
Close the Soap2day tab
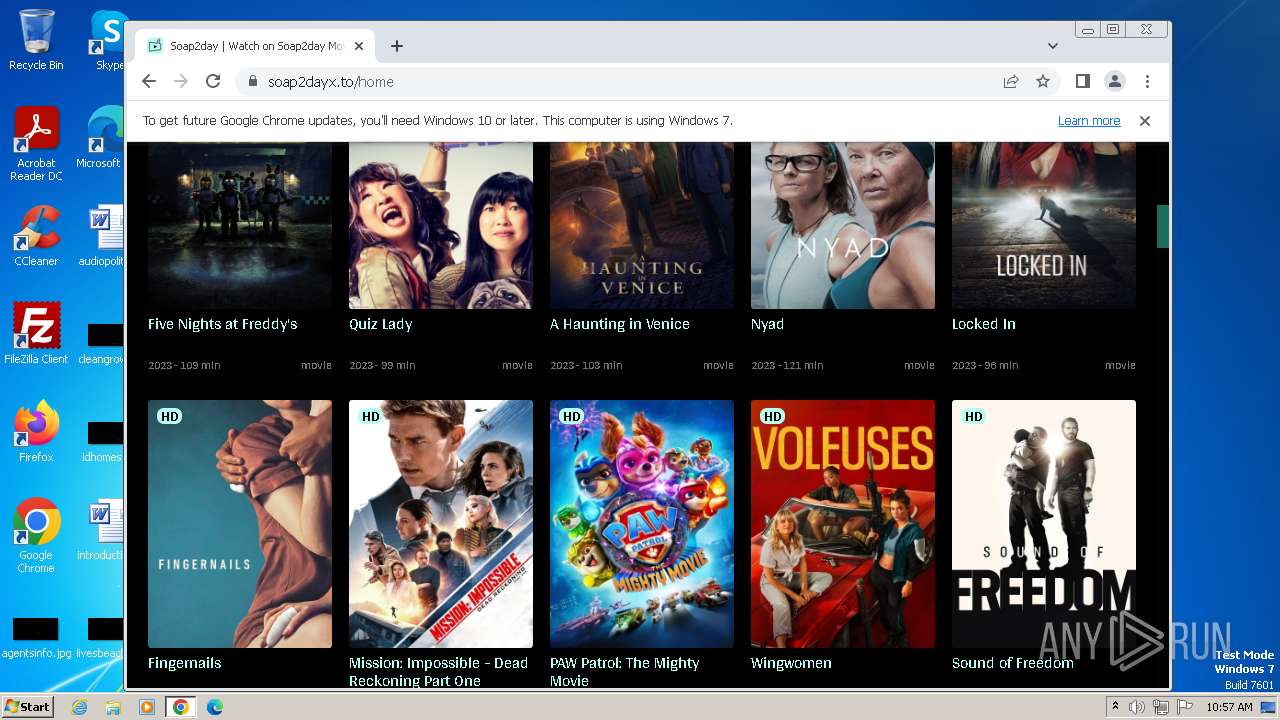tap(359, 46)
